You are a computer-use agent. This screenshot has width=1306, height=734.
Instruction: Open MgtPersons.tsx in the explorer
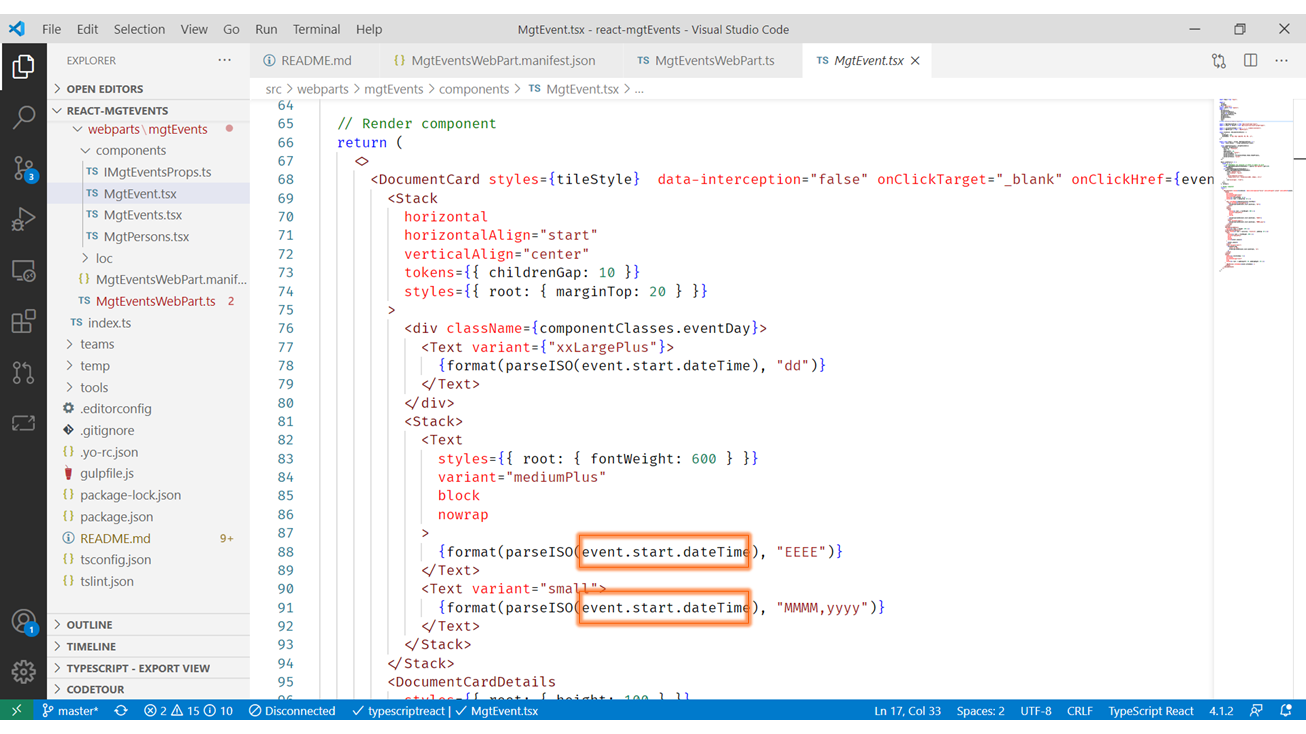point(146,237)
